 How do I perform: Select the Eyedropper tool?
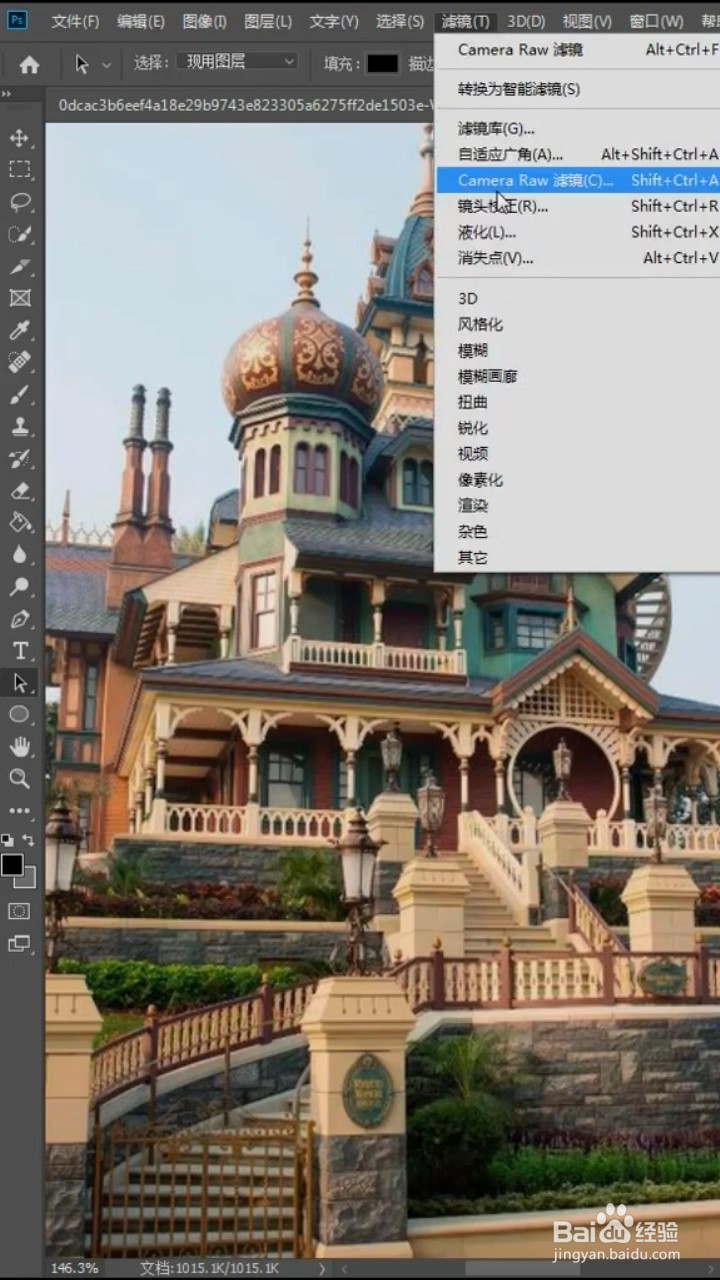click(x=20, y=330)
